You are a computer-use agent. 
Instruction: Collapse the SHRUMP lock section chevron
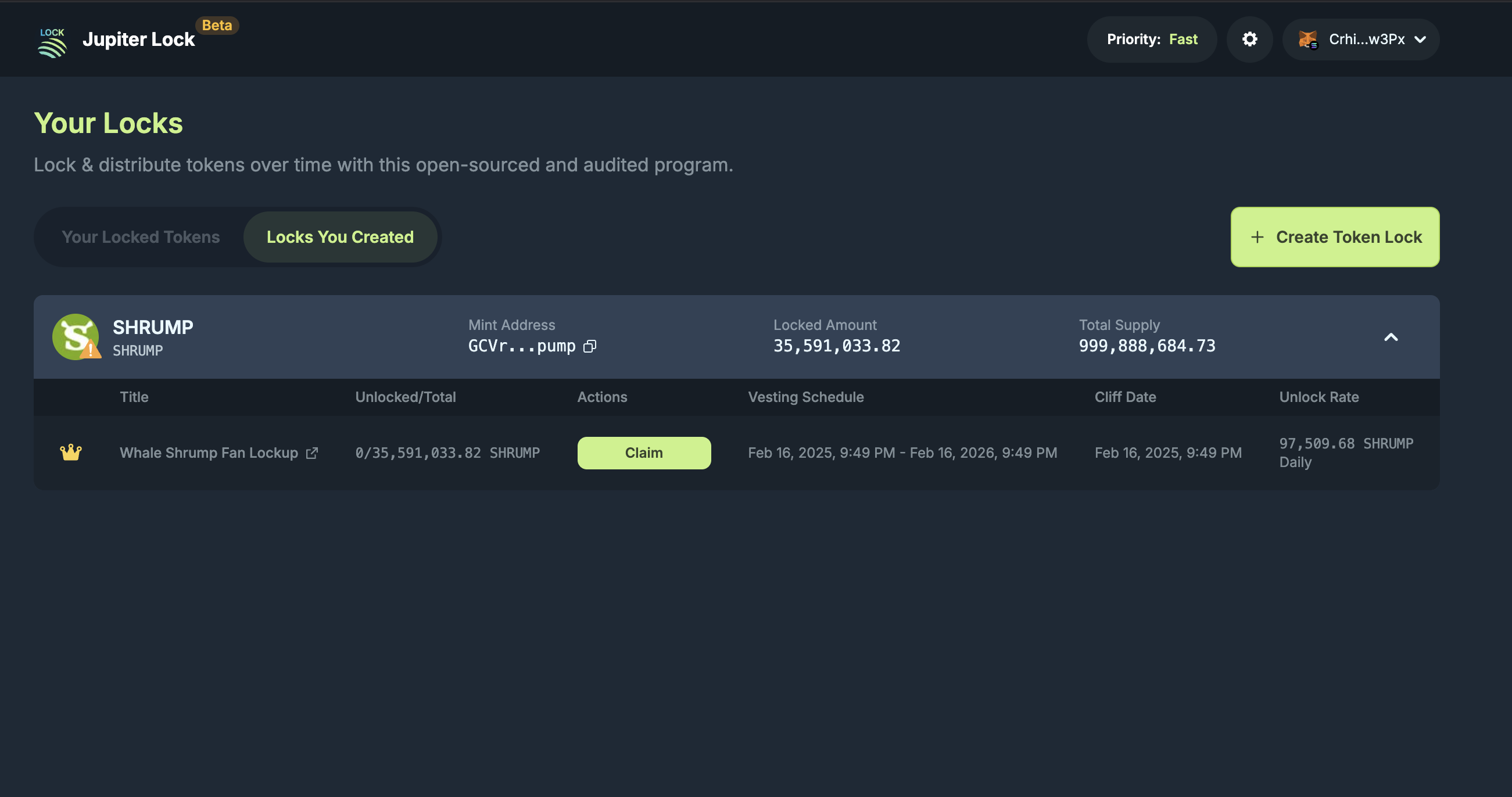1391,337
